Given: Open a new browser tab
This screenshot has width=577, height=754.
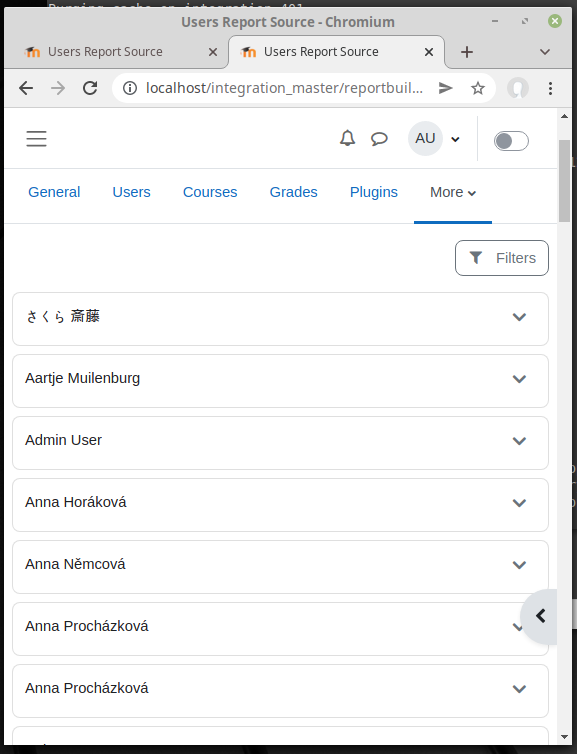Looking at the screenshot, I should point(467,52).
